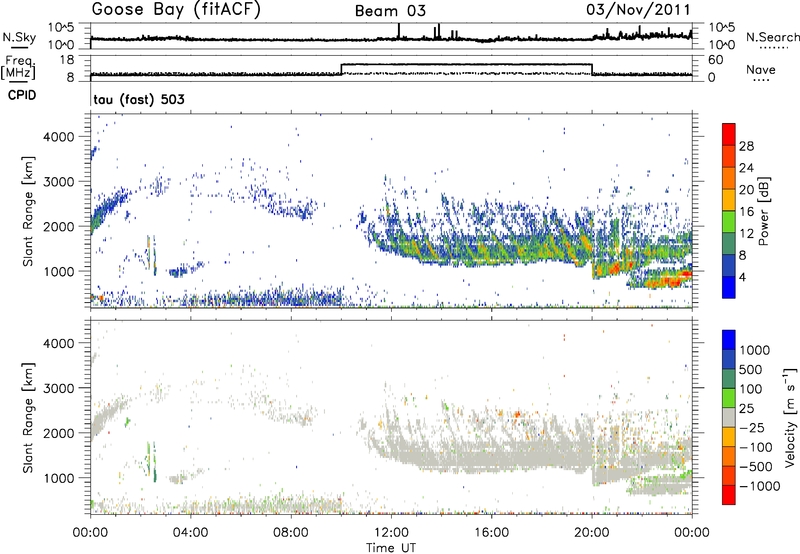The height and width of the screenshot is (554, 800).
Task: Click the 12:00 time tick label
Action: pos(391,533)
